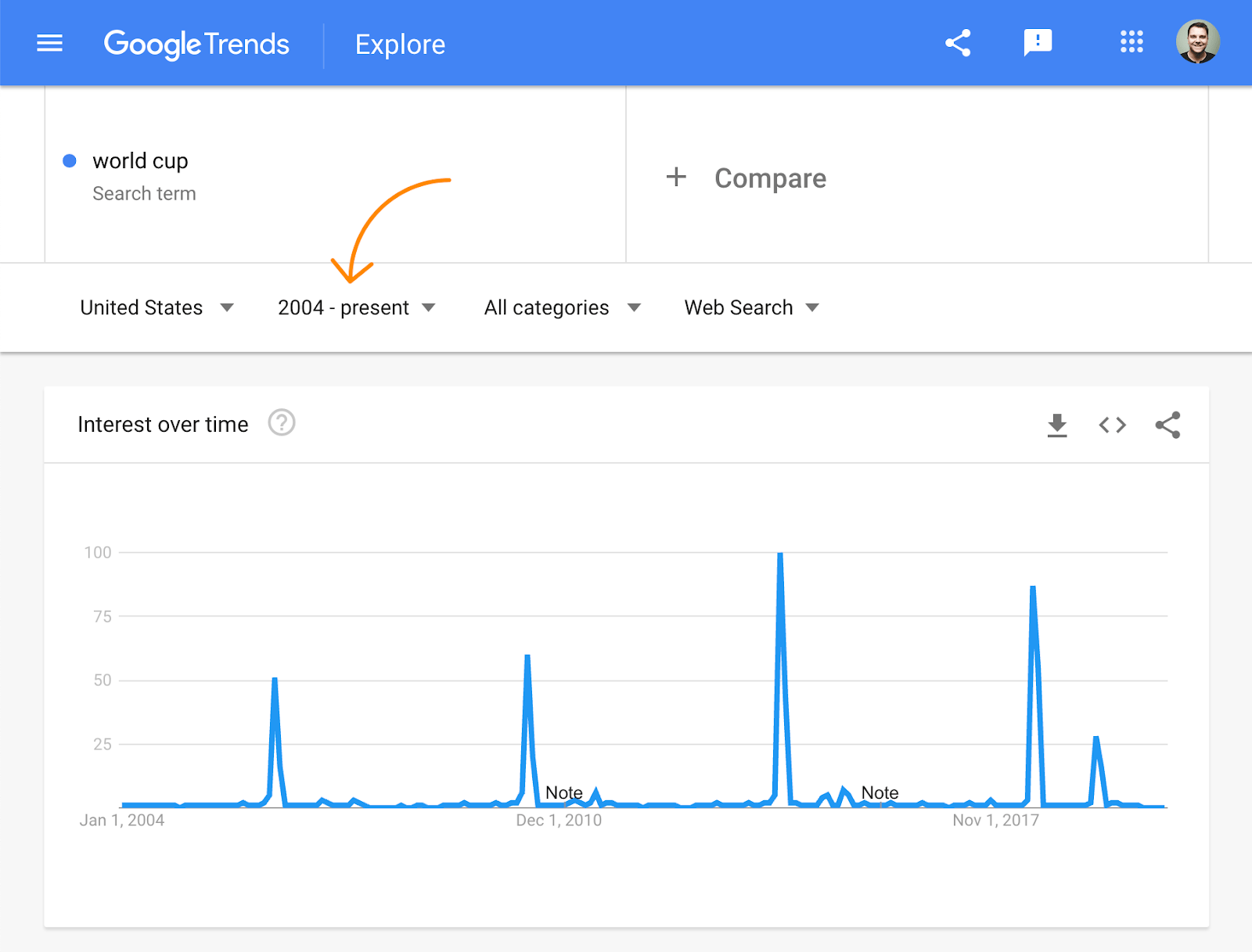Image resolution: width=1252 pixels, height=952 pixels.
Task: Open the hamburger navigation menu
Action: [x=49, y=43]
